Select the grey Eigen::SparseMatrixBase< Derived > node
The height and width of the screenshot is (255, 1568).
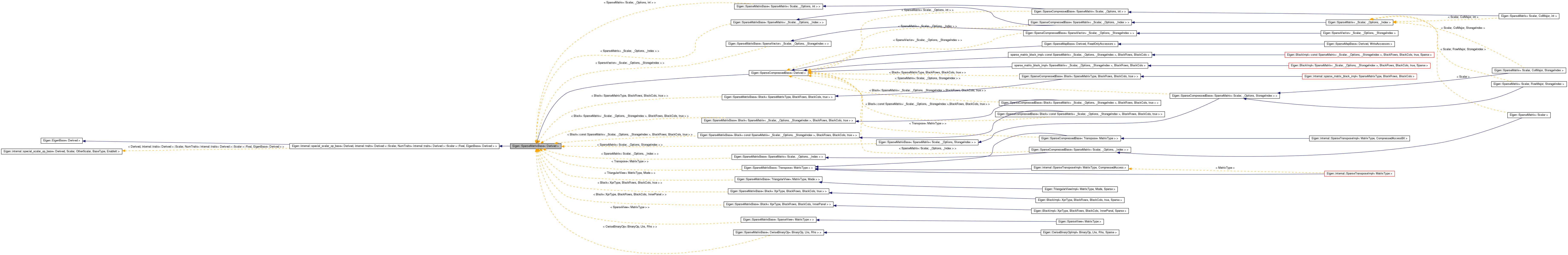click(536, 146)
